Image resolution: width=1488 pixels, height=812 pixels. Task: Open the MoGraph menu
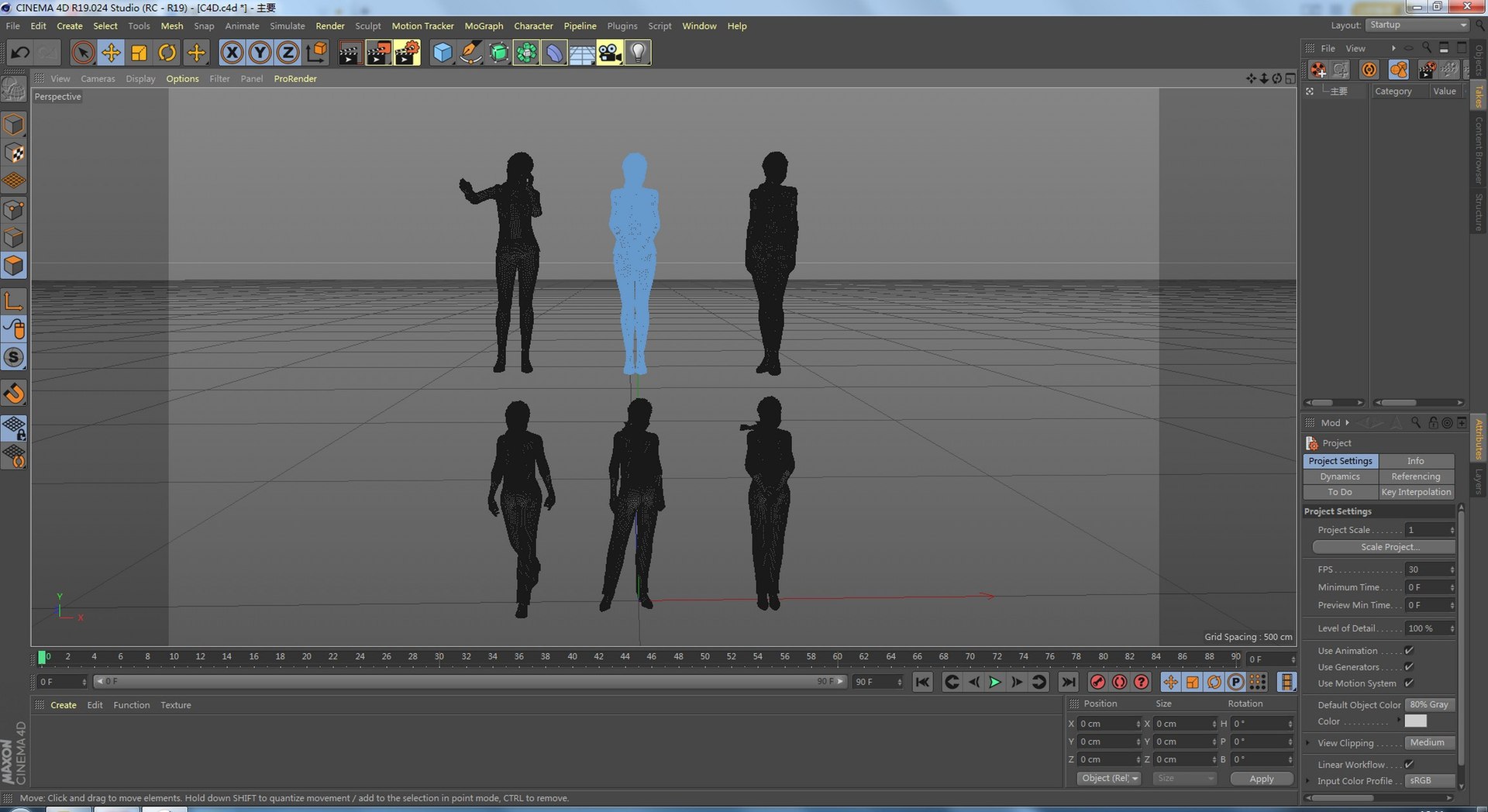tap(484, 26)
